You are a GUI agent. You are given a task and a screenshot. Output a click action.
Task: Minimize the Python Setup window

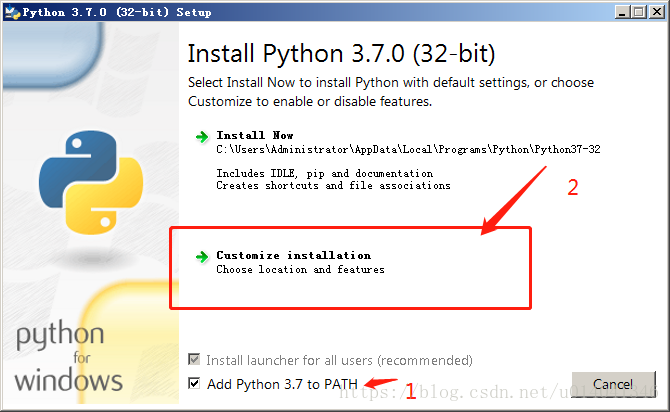tap(623, 12)
